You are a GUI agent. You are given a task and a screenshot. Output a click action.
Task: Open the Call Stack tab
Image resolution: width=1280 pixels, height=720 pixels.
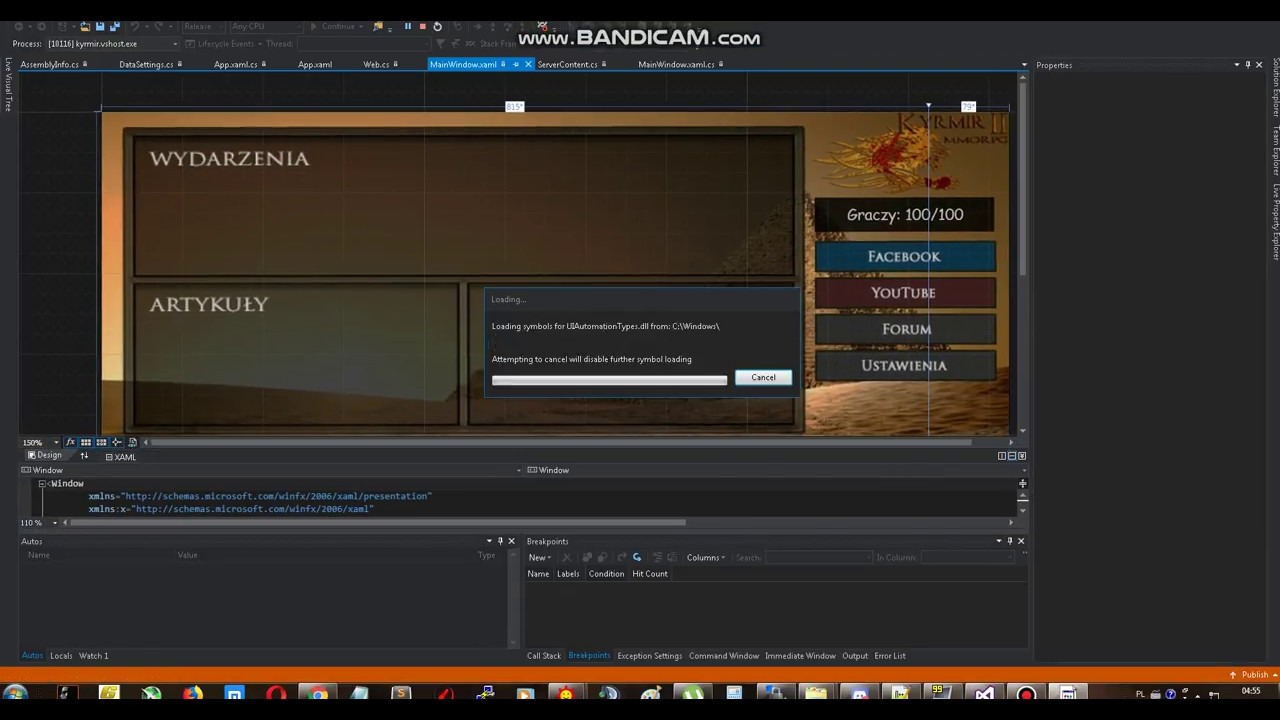click(x=544, y=656)
